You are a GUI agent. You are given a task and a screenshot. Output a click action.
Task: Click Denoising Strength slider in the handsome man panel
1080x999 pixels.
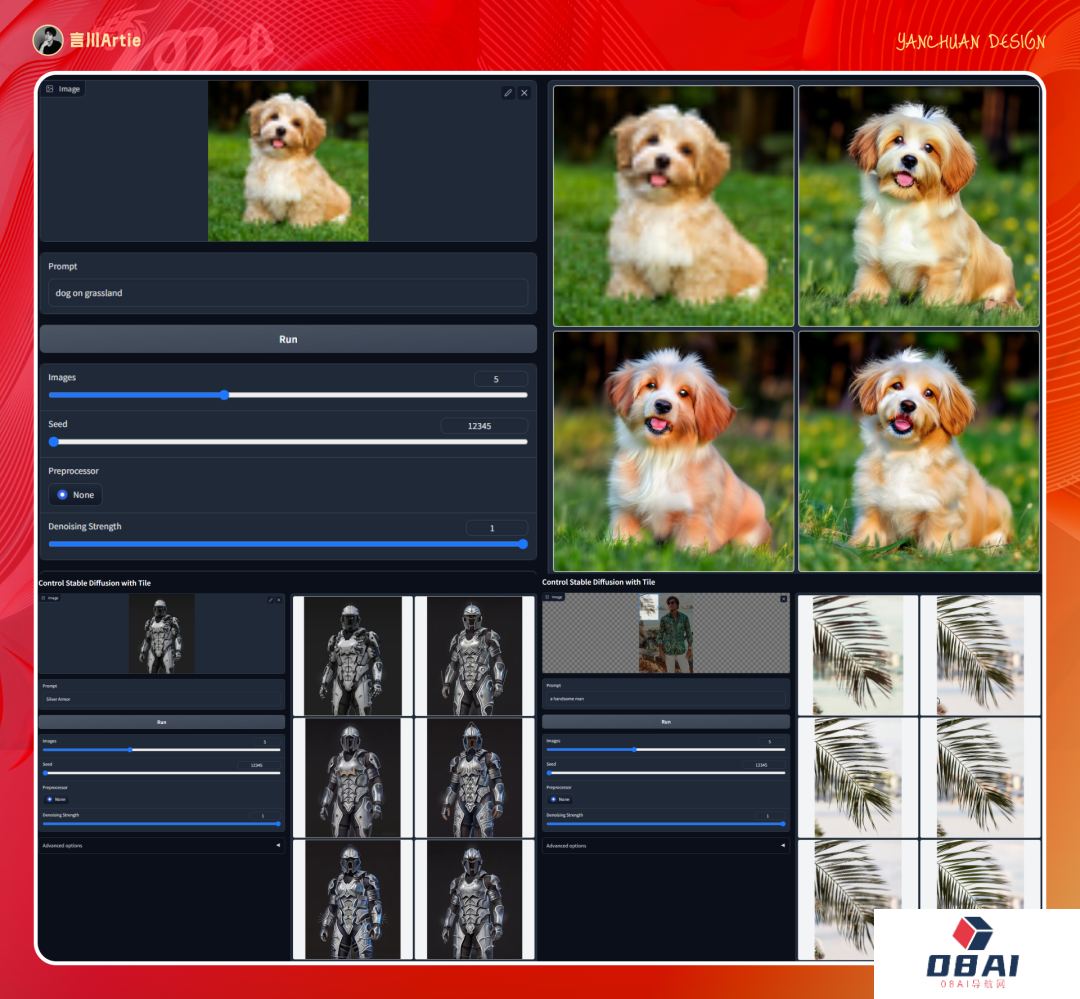tap(665, 823)
